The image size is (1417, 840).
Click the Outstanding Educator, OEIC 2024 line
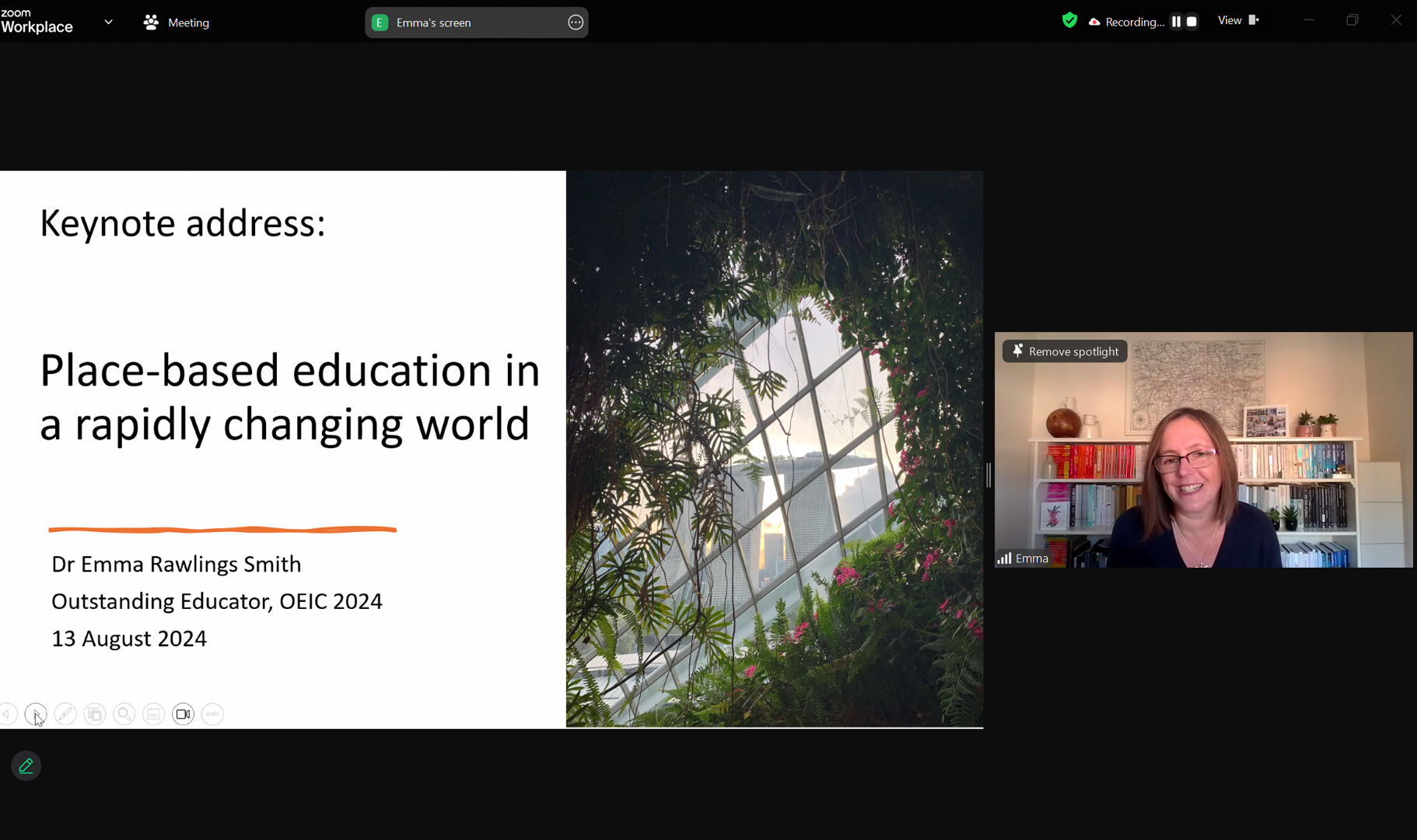[x=217, y=601]
